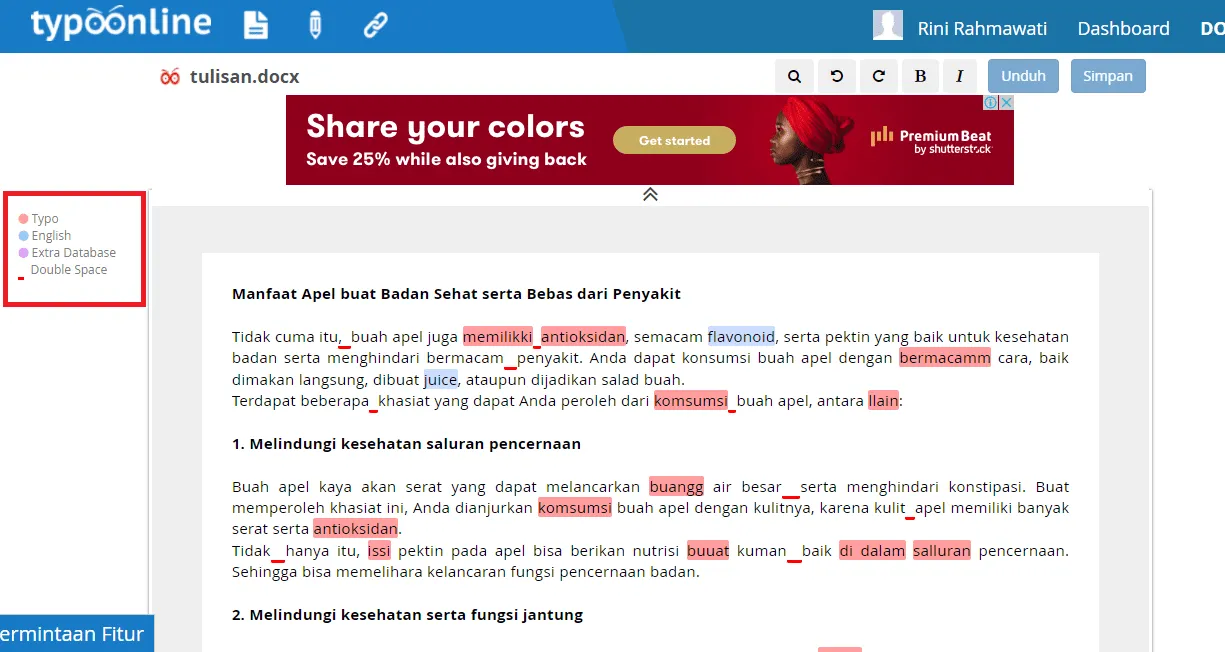Click highlighted typo 'bermacamm'
The height and width of the screenshot is (652, 1225).
coord(945,358)
